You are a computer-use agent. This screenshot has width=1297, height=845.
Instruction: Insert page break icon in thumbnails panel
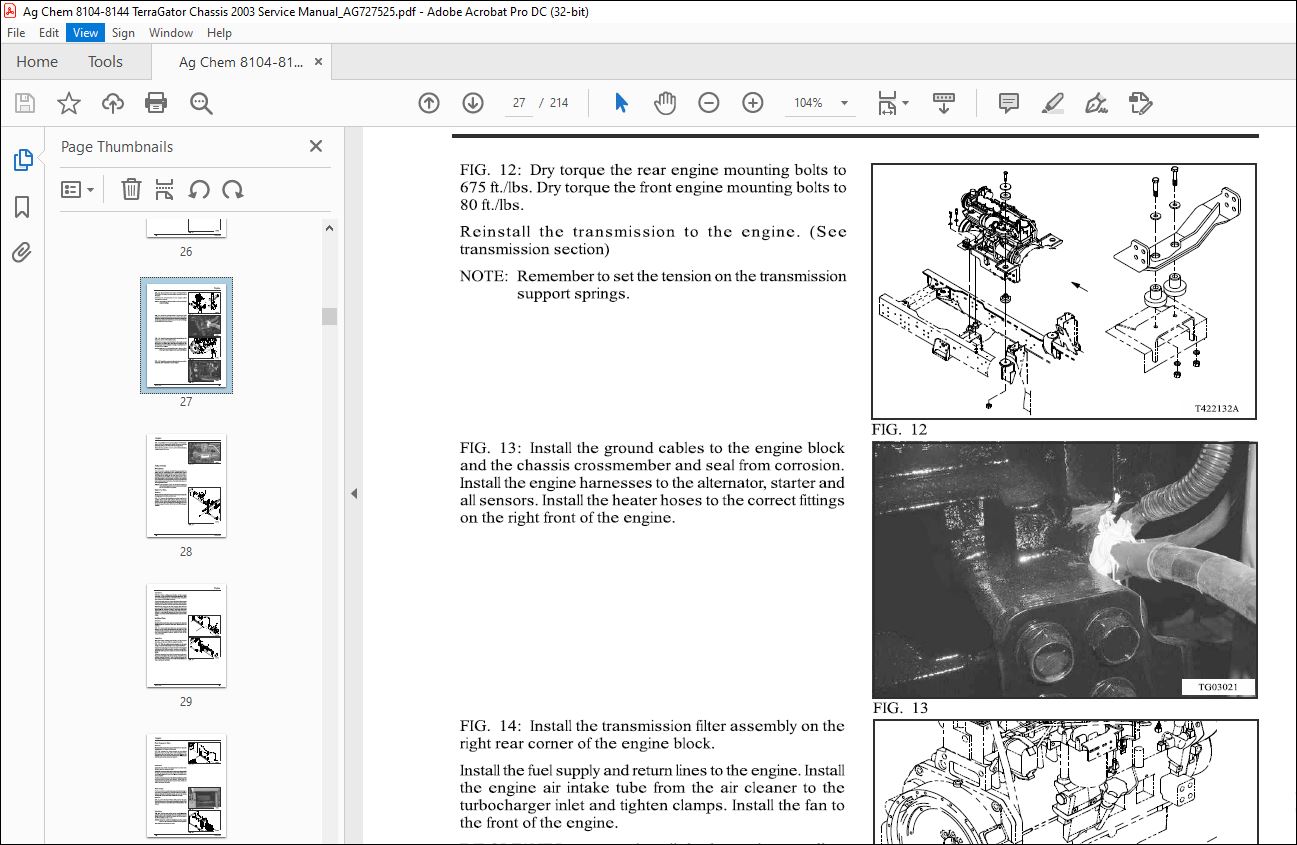coord(165,189)
